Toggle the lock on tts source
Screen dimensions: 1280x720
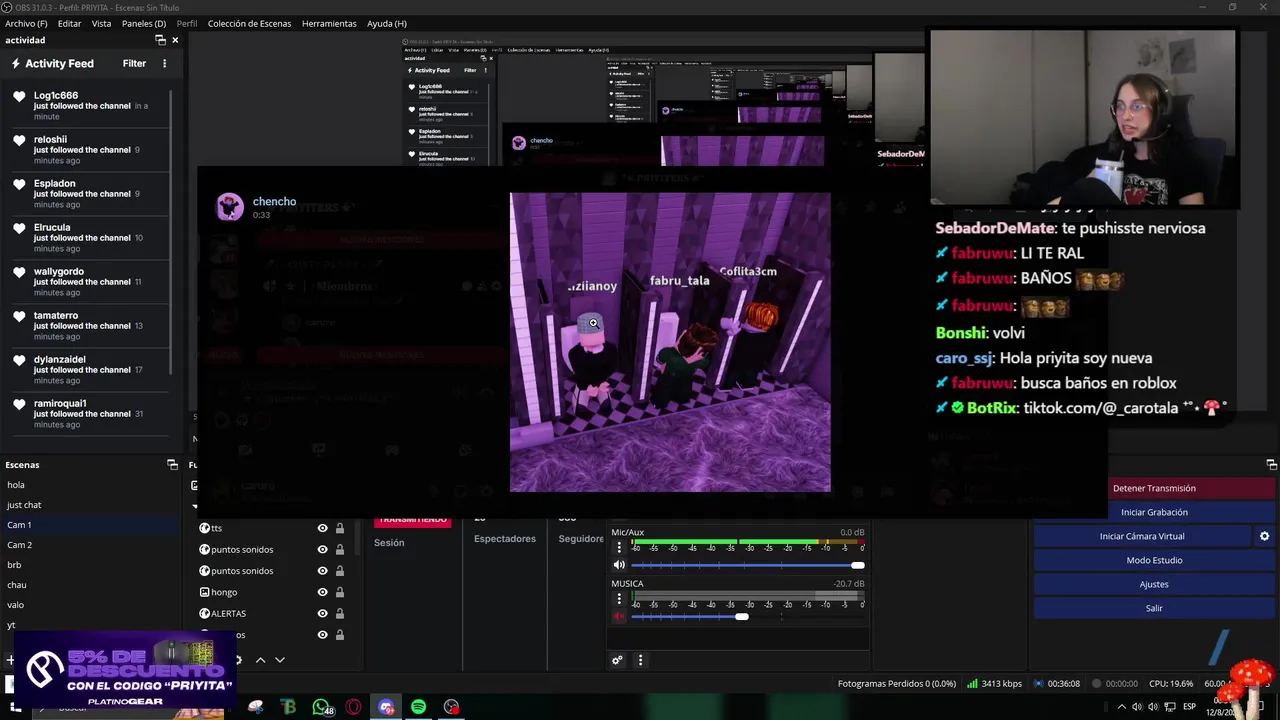[x=340, y=528]
